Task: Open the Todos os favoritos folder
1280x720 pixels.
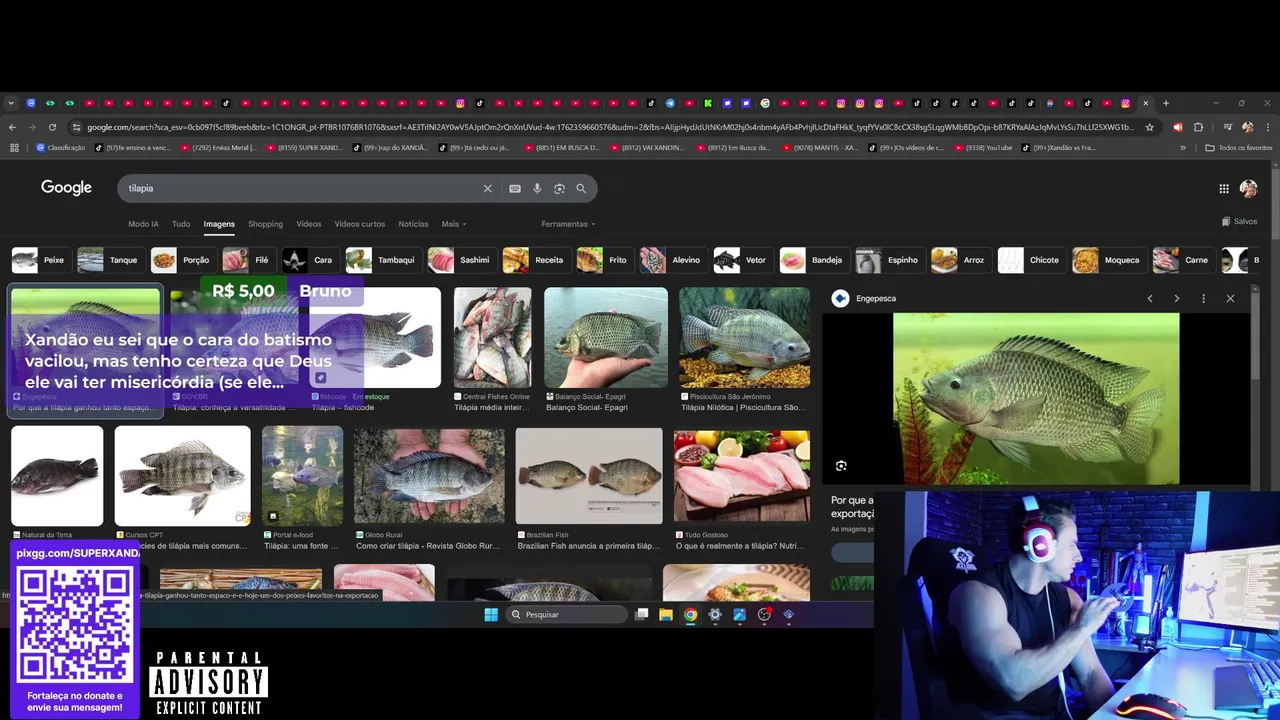Action: pyautogui.click(x=1239, y=147)
